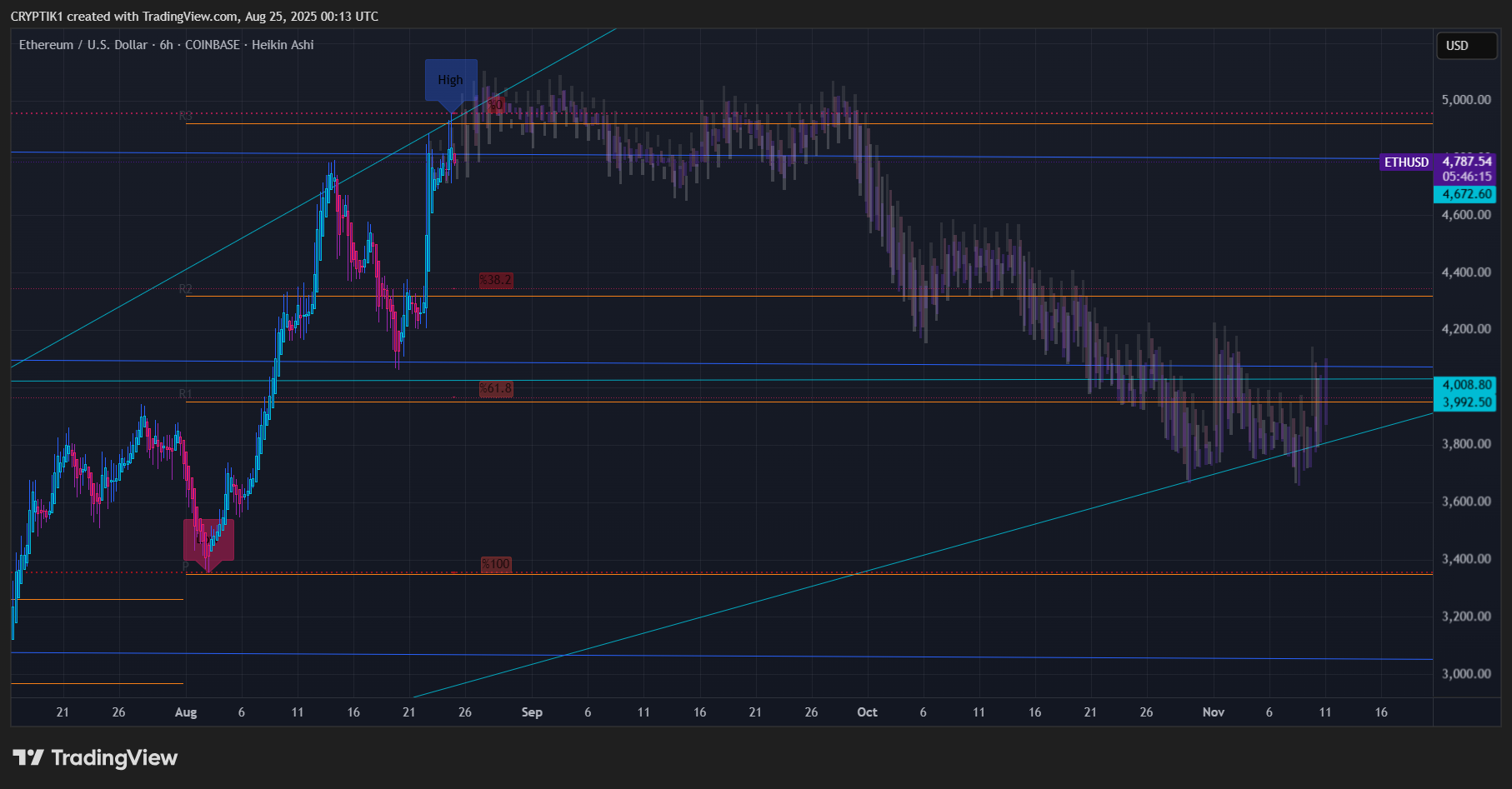This screenshot has width=1512, height=789.
Task: Click the 4,600.00 price axis label
Action: [x=1466, y=215]
